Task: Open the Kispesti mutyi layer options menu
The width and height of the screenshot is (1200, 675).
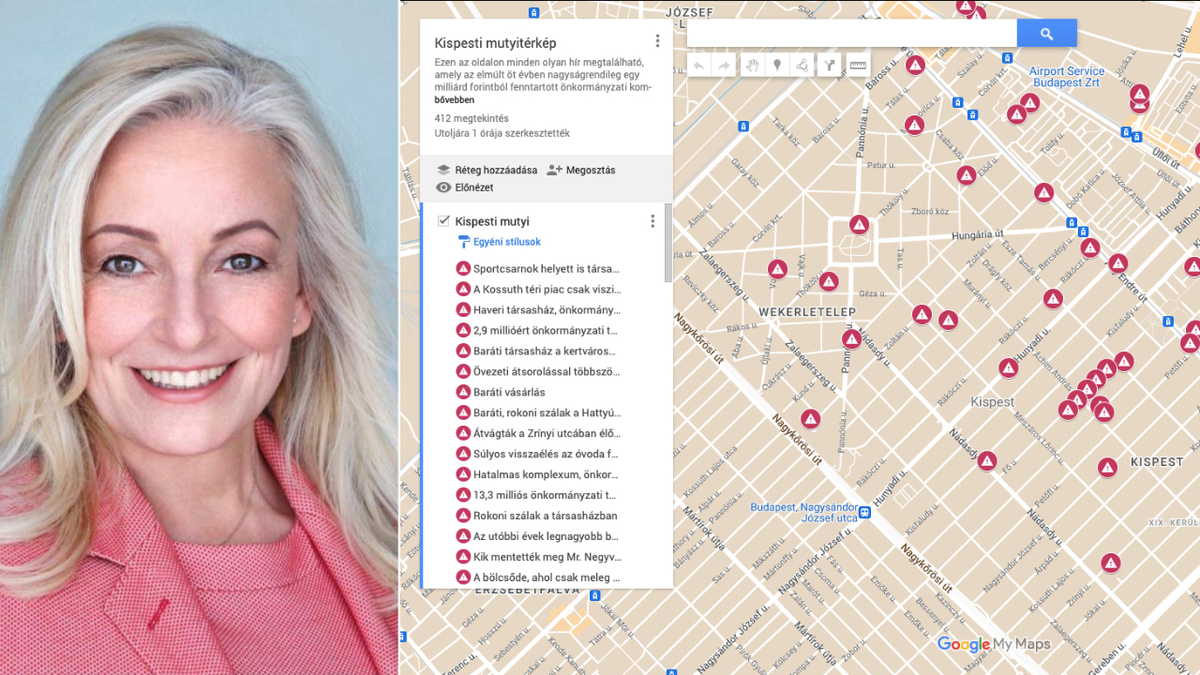Action: click(x=653, y=221)
